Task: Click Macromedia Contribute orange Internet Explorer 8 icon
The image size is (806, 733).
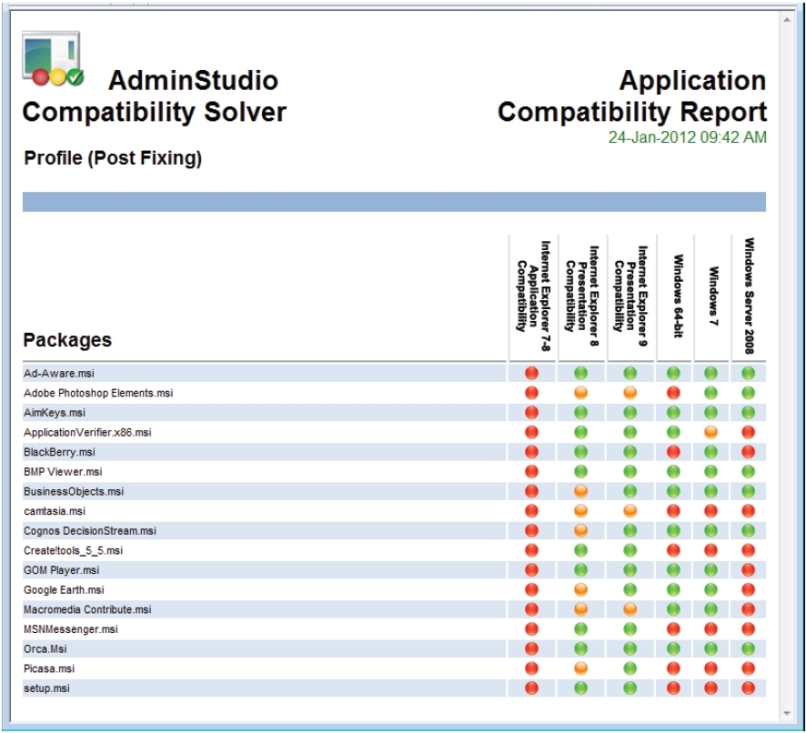Action: coord(581,609)
